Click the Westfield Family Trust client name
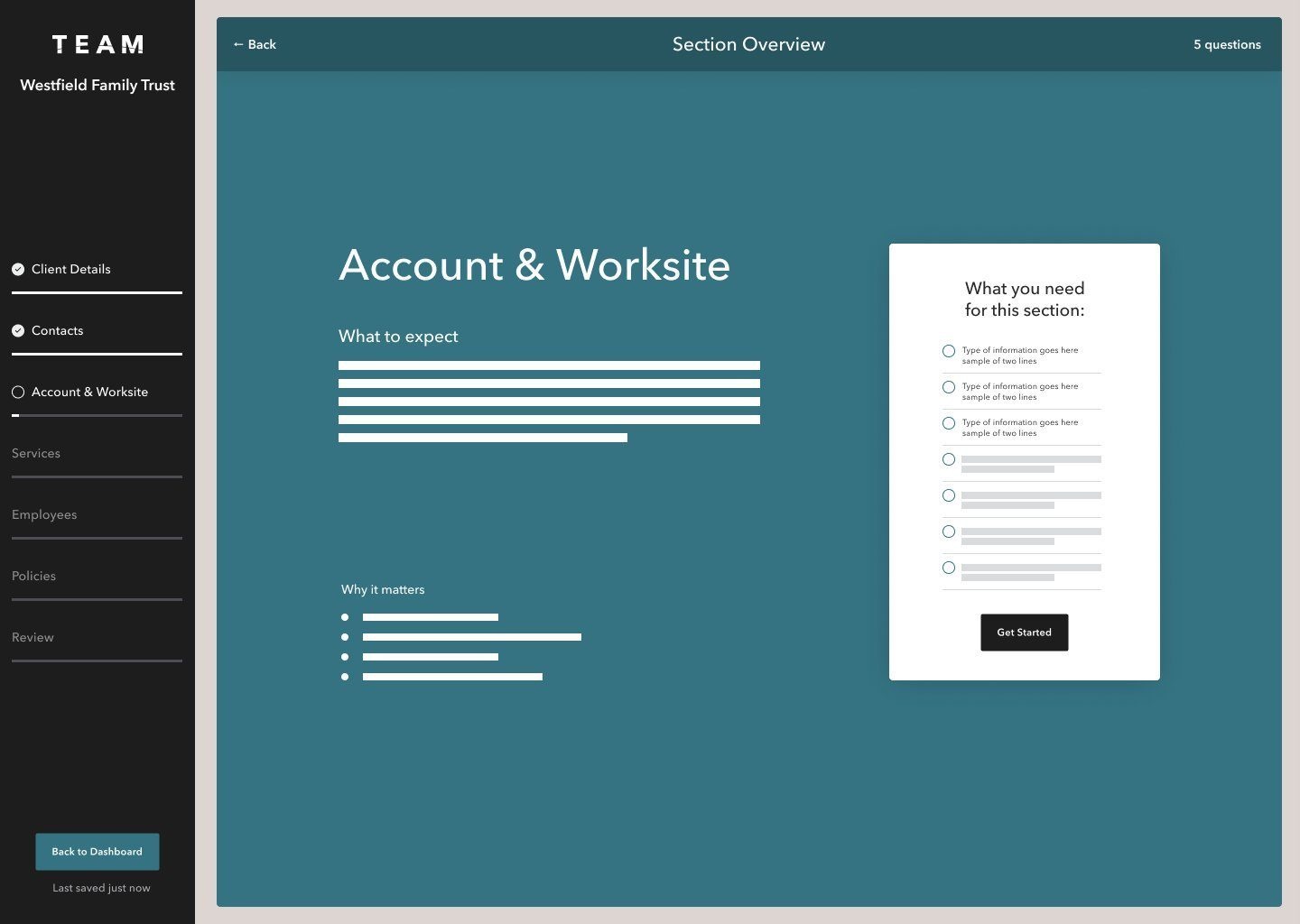The image size is (1300, 924). [97, 85]
